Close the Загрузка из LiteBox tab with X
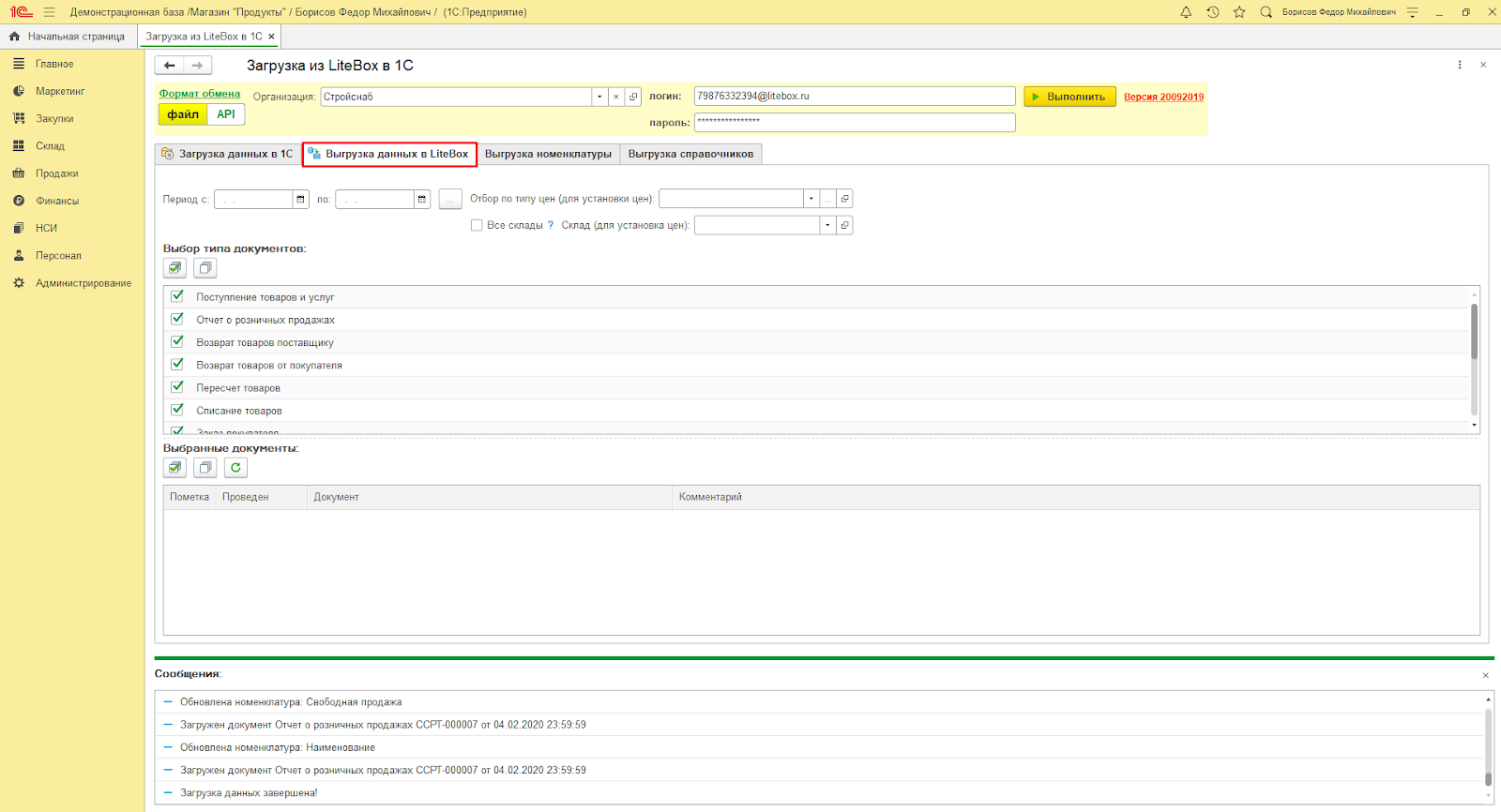Image resolution: width=1501 pixels, height=812 pixels. click(271, 37)
